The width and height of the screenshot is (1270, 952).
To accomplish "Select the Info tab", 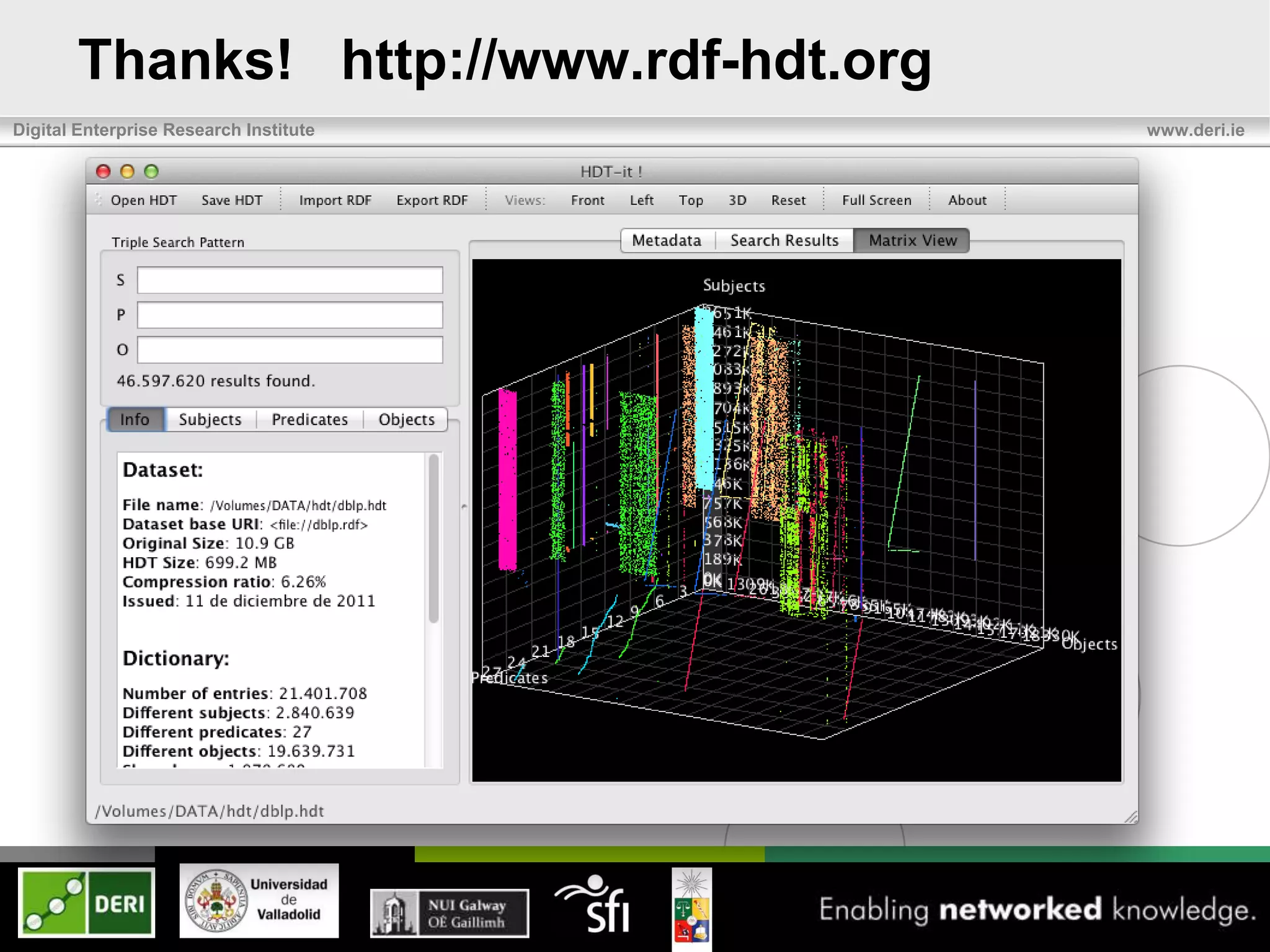I will point(135,420).
